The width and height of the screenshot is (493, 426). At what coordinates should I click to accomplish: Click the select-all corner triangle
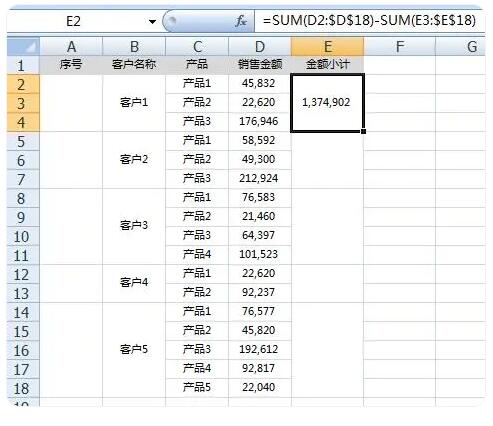(x=23, y=46)
